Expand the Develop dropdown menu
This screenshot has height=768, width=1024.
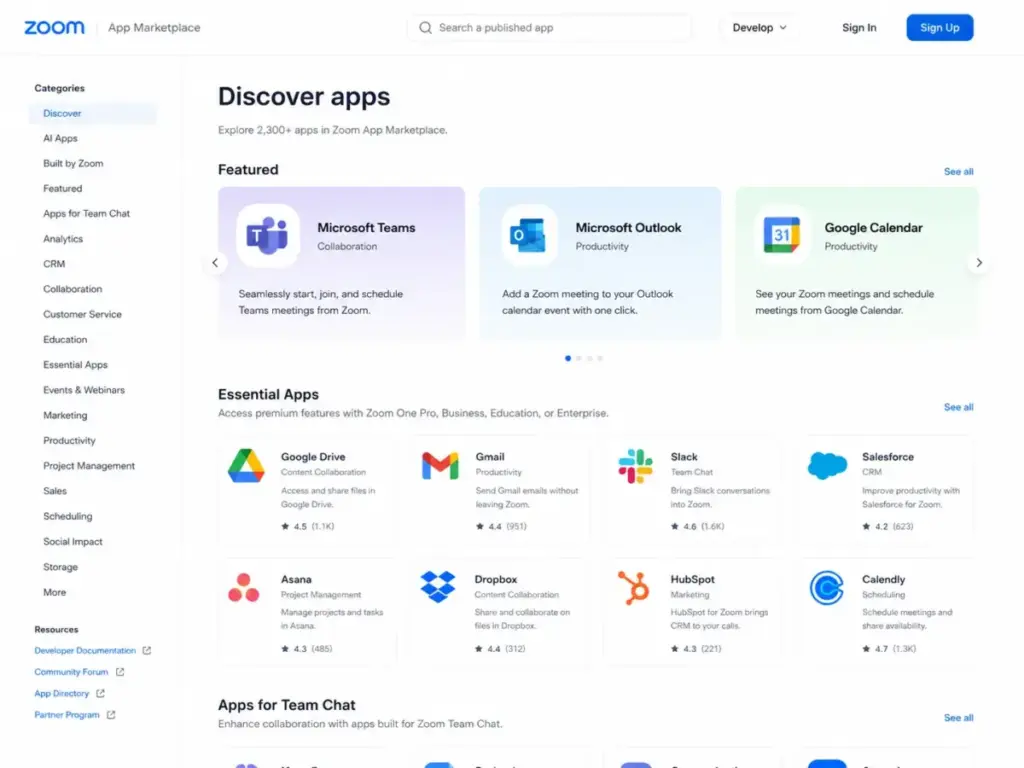point(760,27)
